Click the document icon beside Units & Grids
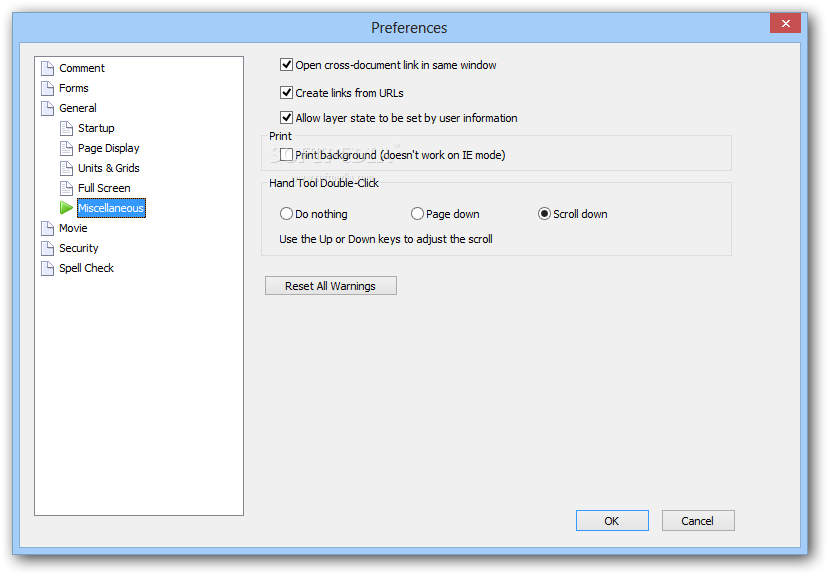The height and width of the screenshot is (575, 828). point(67,168)
